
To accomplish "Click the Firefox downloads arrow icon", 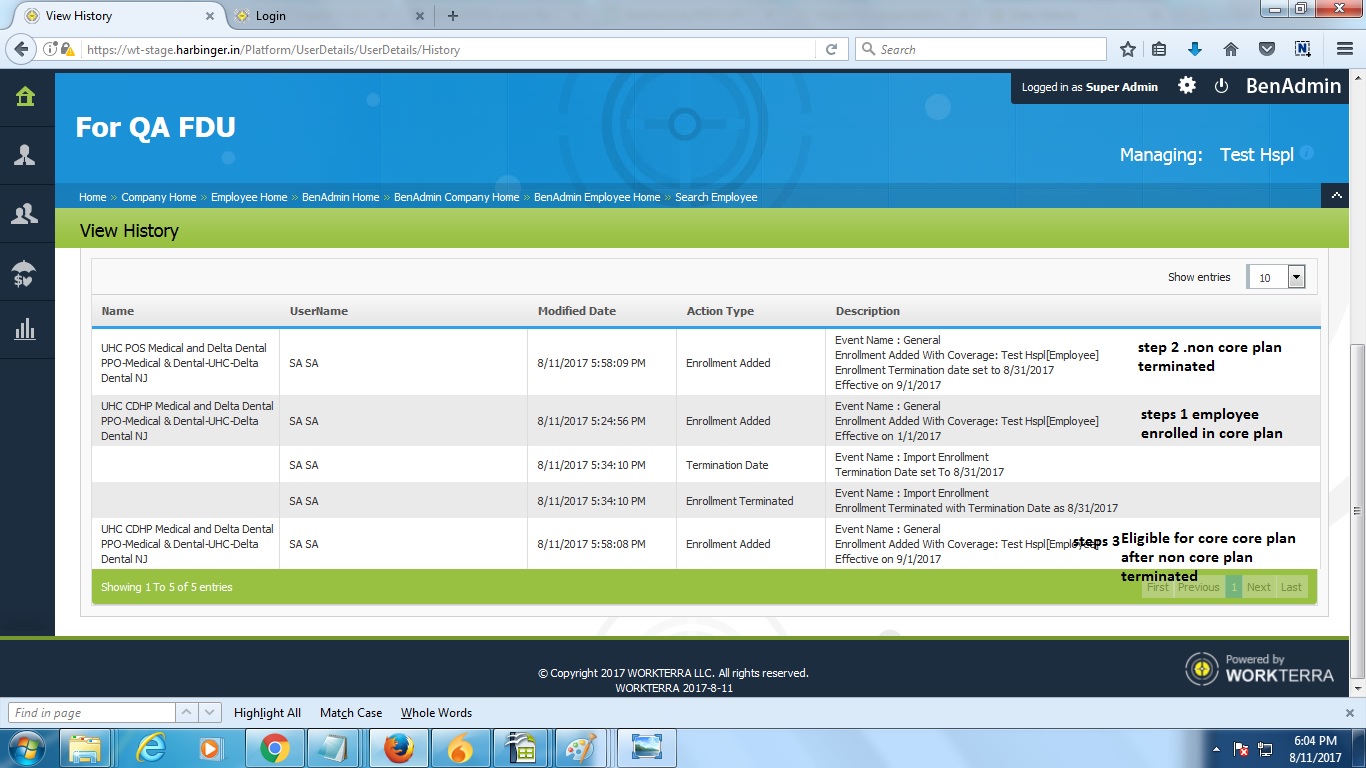I will coord(1194,49).
